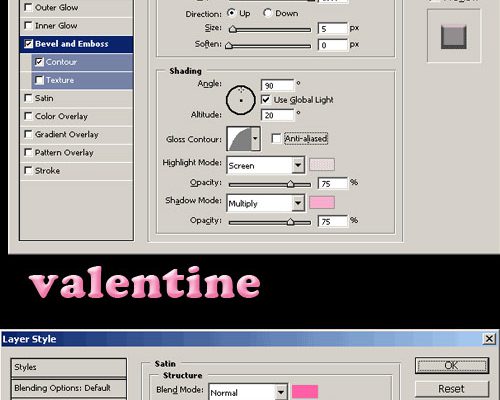Click the Highlight Opacity percent field
This screenshot has width=500, height=400.
tap(333, 183)
